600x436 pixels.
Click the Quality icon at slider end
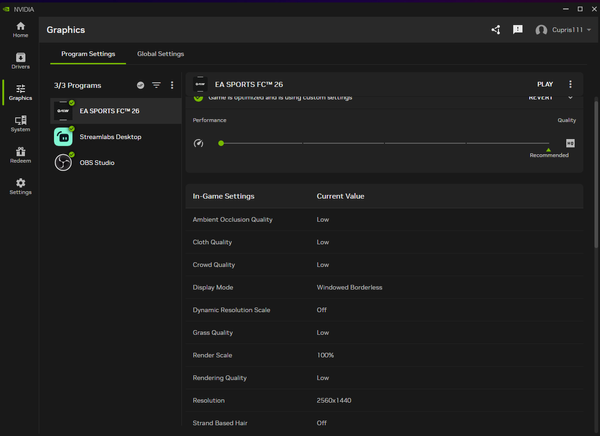click(x=570, y=143)
